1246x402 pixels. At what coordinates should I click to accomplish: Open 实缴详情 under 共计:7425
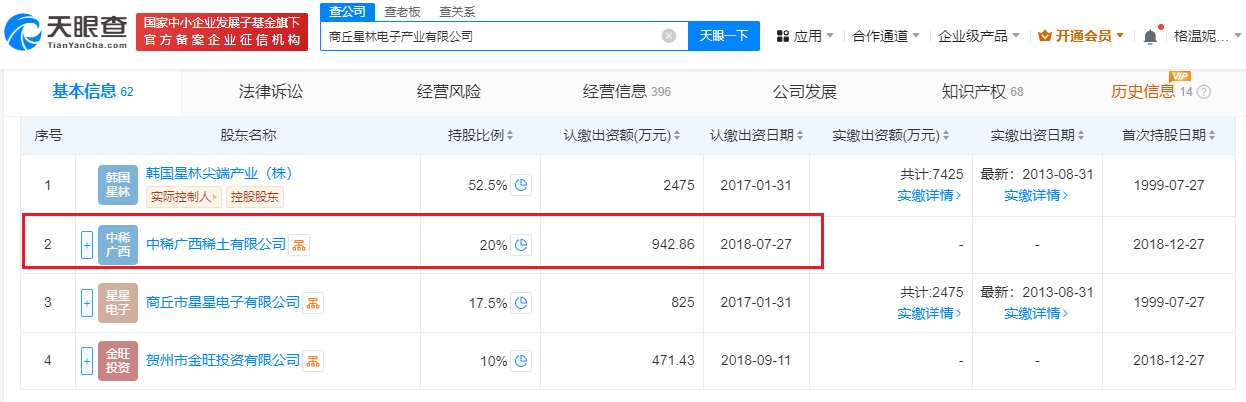pyautogui.click(x=930, y=195)
